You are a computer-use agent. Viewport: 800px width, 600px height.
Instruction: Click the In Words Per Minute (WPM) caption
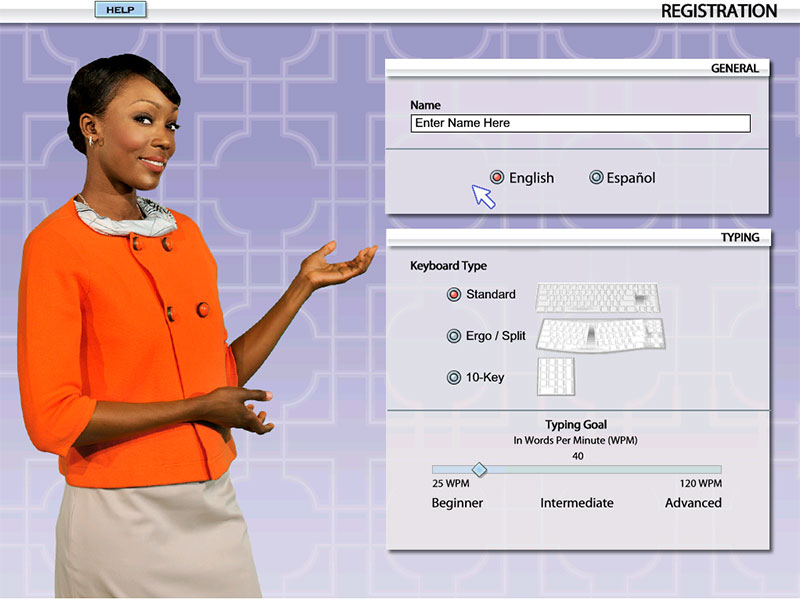pyautogui.click(x=576, y=440)
